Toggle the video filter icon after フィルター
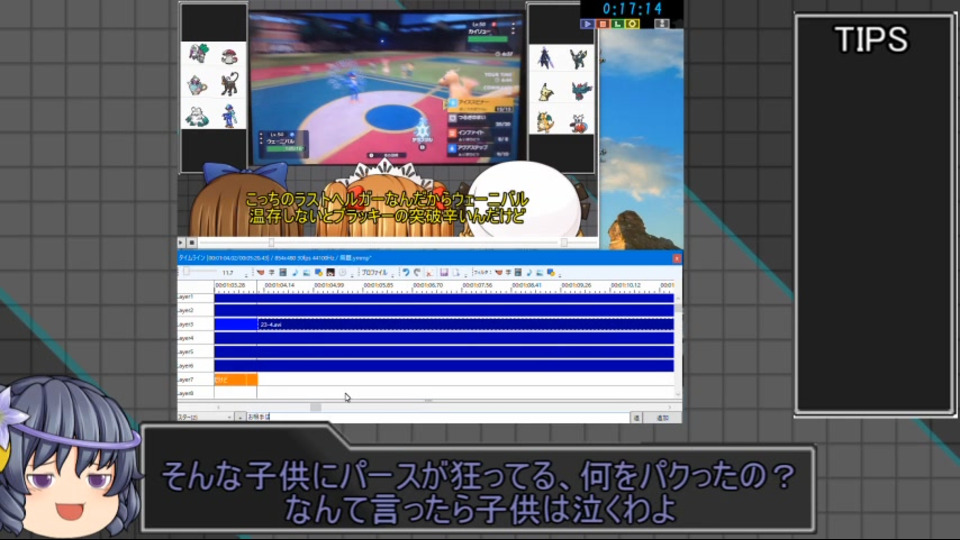Screen dimensions: 960x540 pos(518,272)
